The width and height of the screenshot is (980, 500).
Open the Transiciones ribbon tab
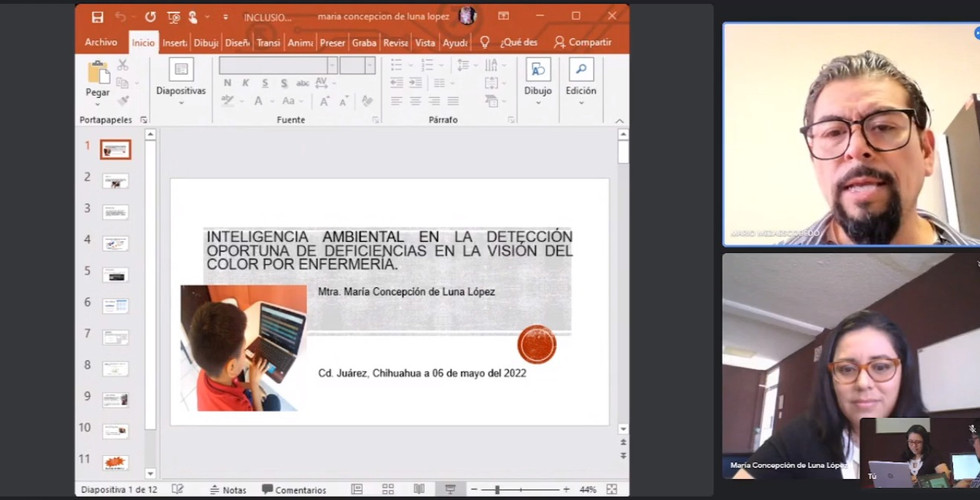pyautogui.click(x=268, y=42)
